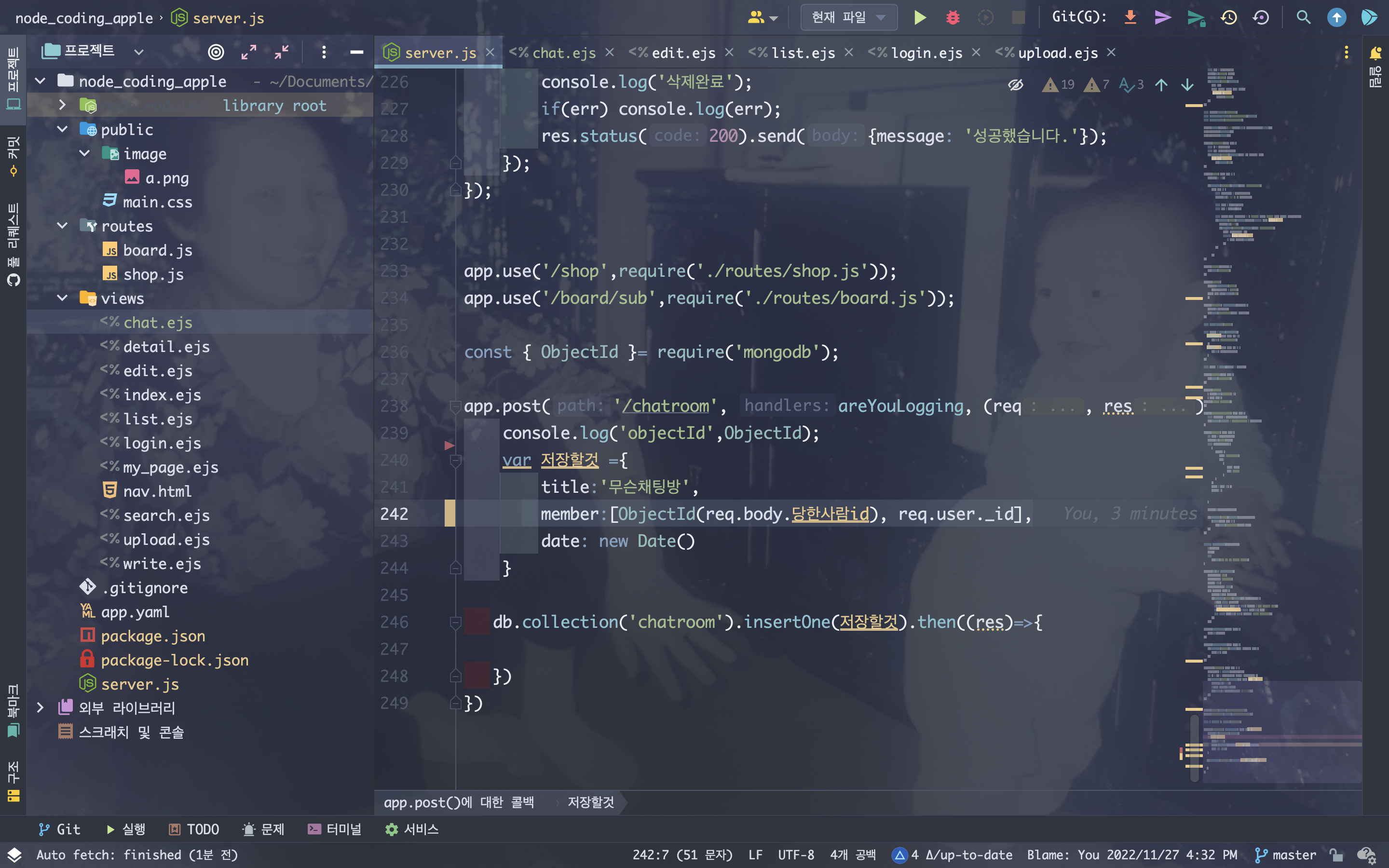1389x868 pixels.
Task: Select opened file target icon in project panel
Action: 216,52
